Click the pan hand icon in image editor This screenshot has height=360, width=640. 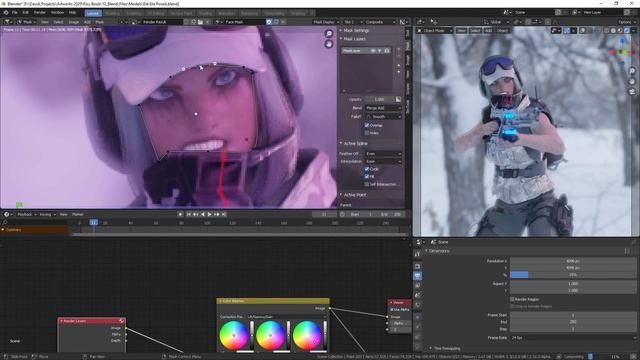329,43
